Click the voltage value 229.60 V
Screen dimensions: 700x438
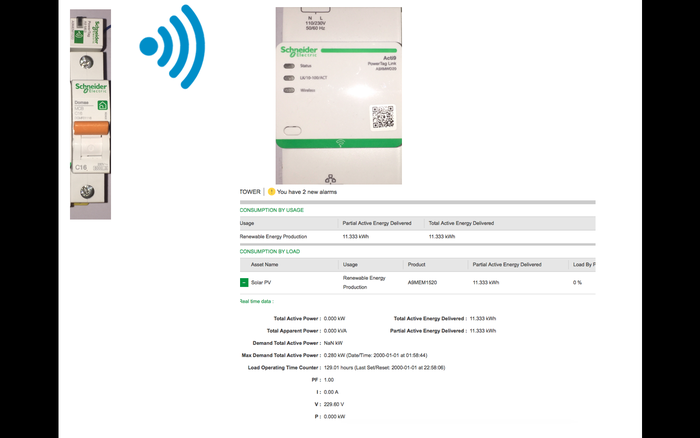coord(334,405)
